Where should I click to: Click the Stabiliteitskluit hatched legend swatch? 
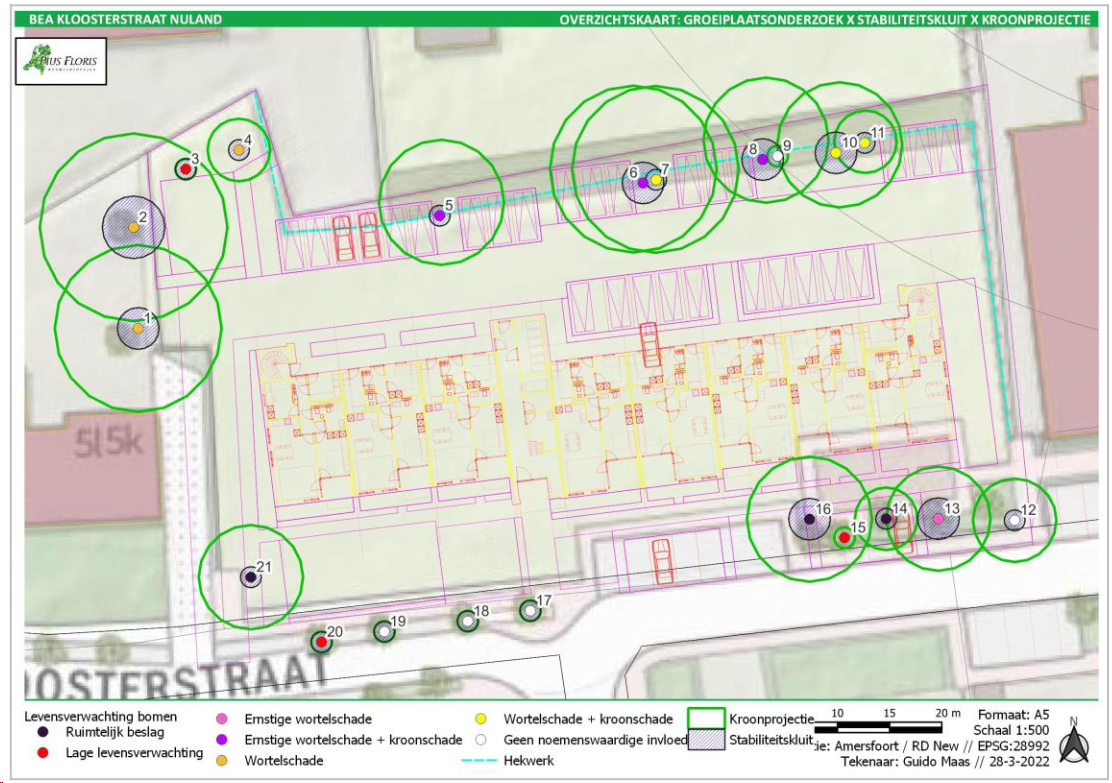[x=706, y=740]
